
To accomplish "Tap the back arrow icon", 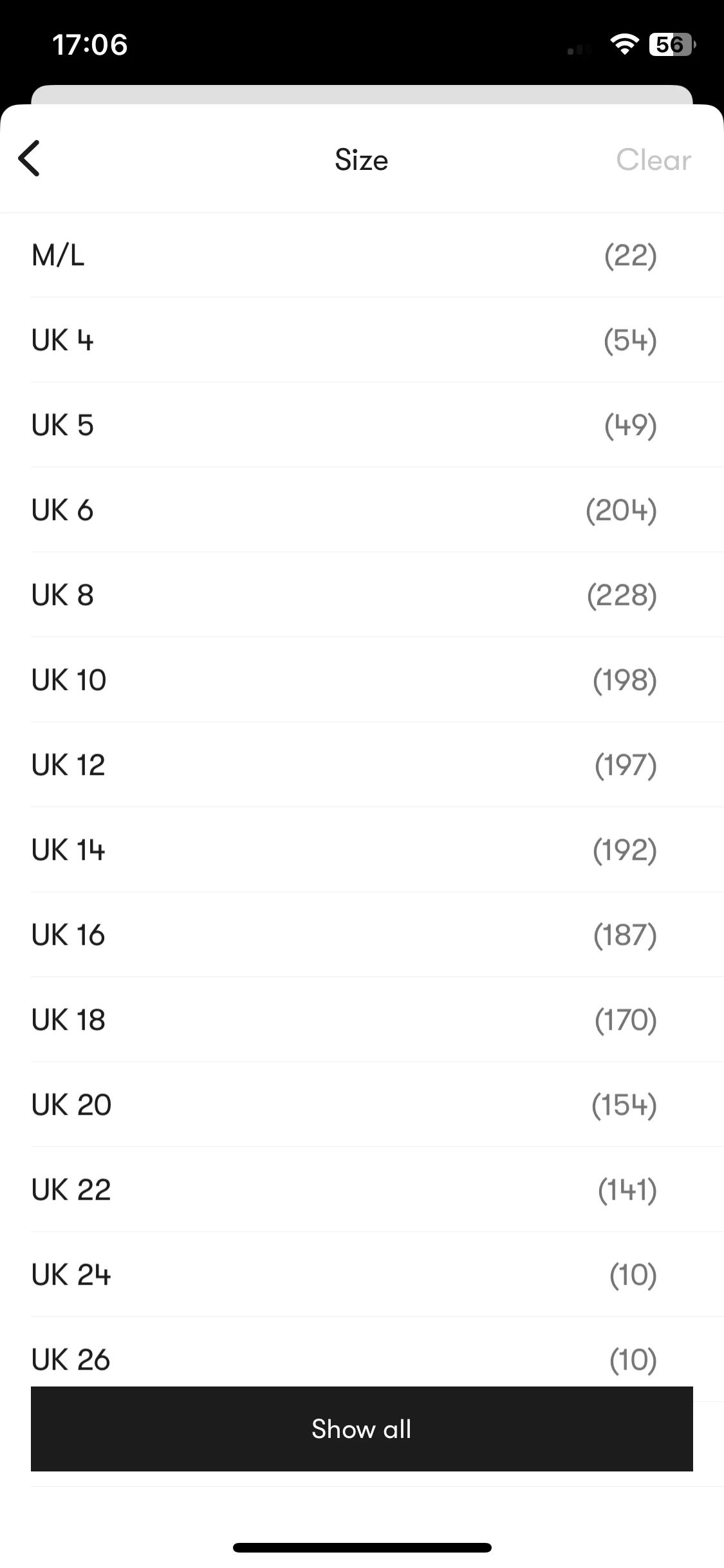I will (x=29, y=158).
